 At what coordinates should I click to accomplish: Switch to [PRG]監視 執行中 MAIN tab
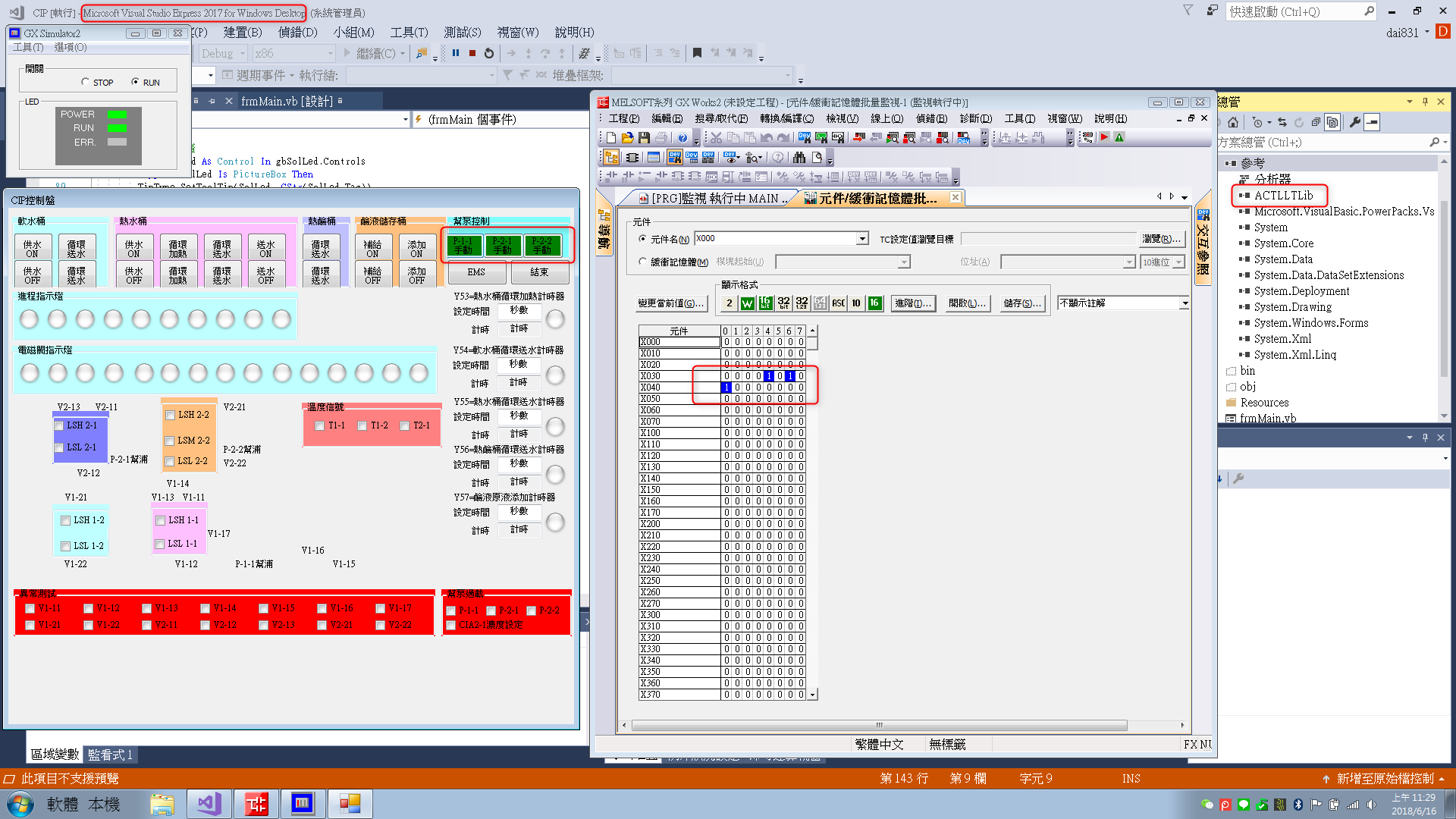(x=711, y=198)
